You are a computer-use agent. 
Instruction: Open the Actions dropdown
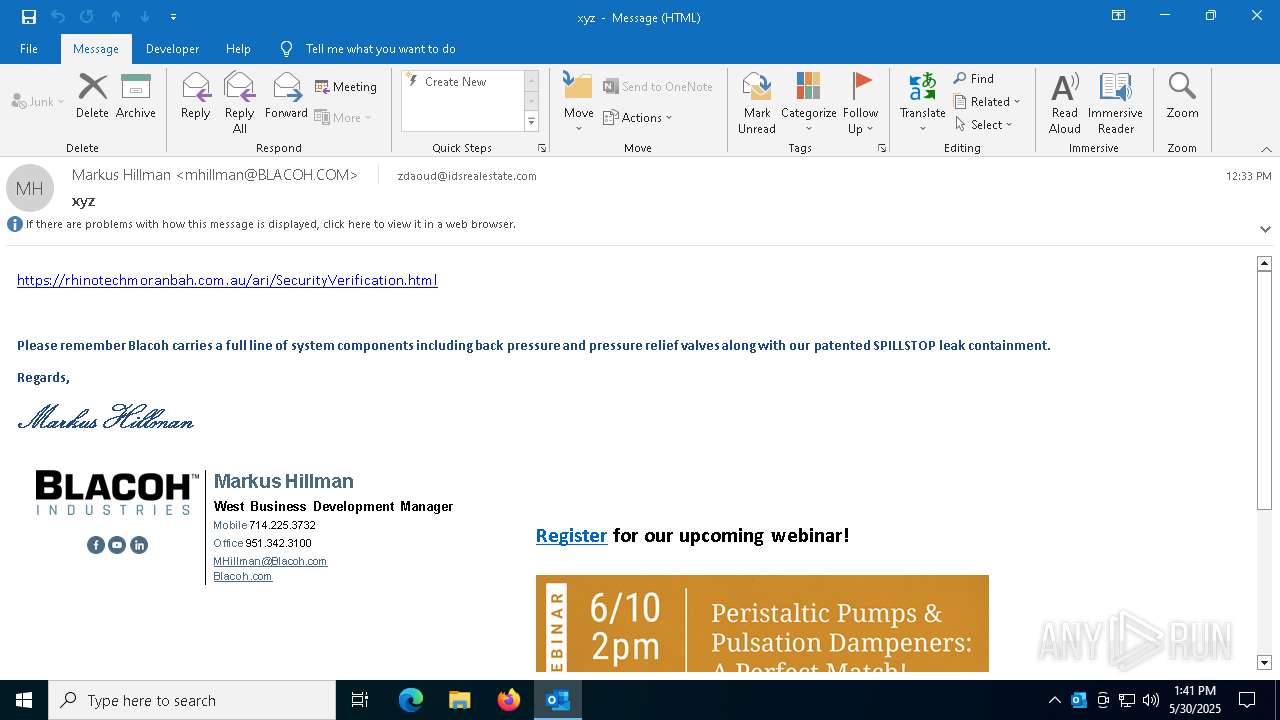[638, 117]
